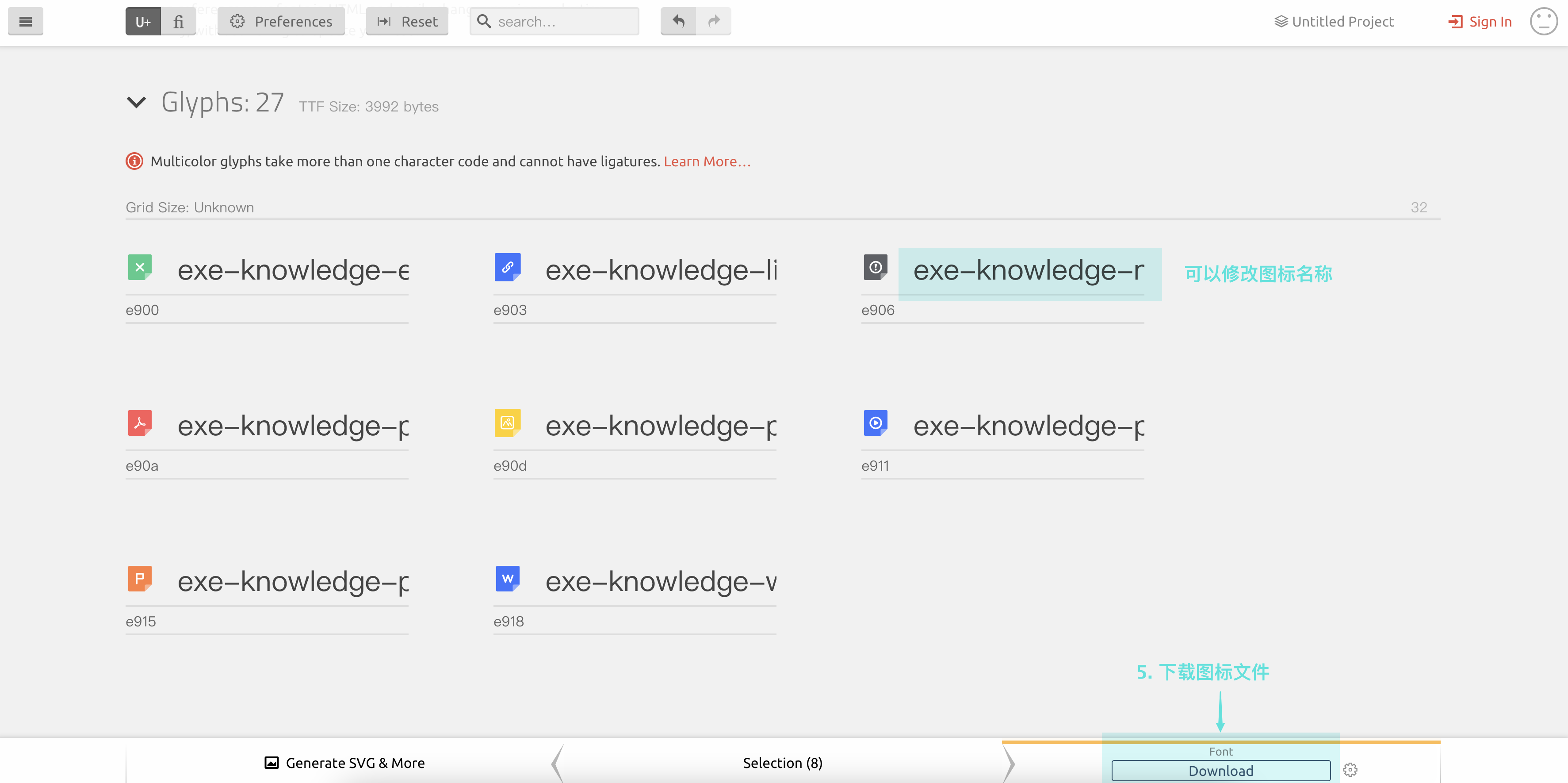
Task: Open the Preferences panel
Action: [281, 22]
